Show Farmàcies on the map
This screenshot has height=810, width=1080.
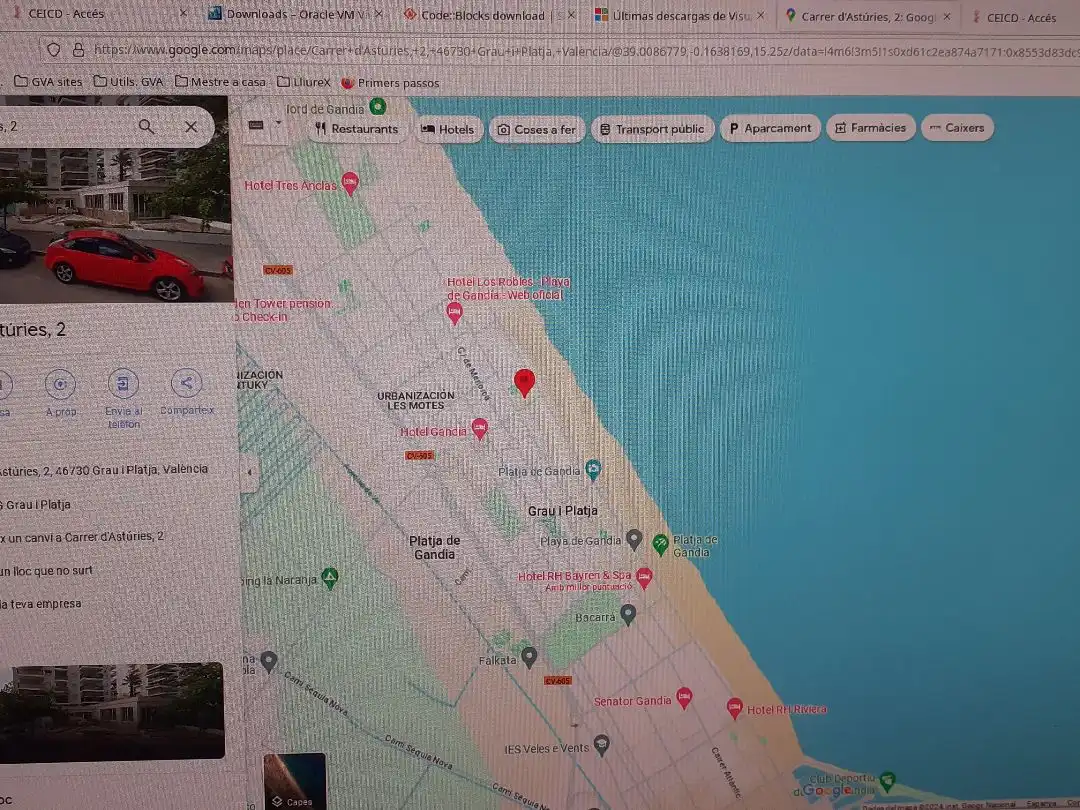point(871,127)
